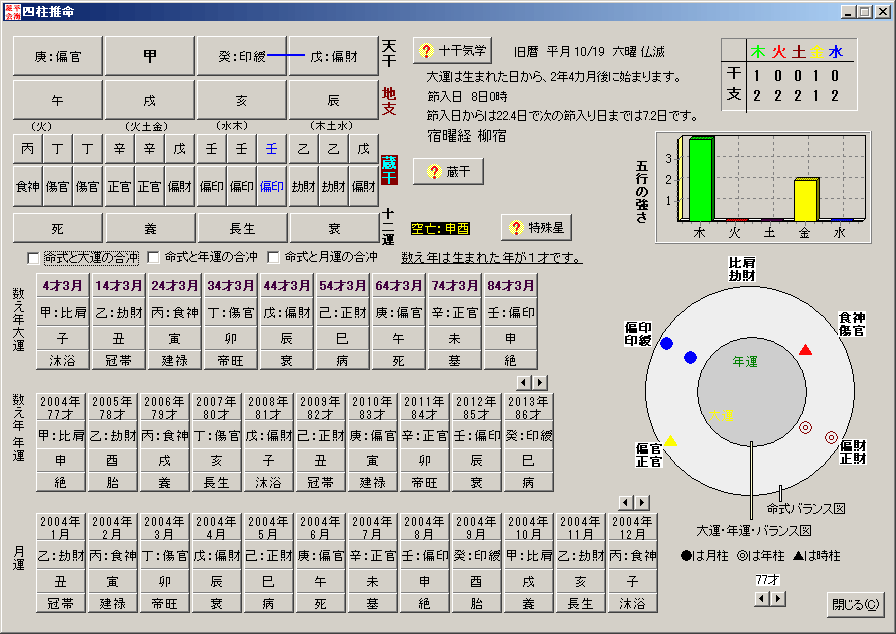Click the red triangle 時柱 marker

click(805, 350)
